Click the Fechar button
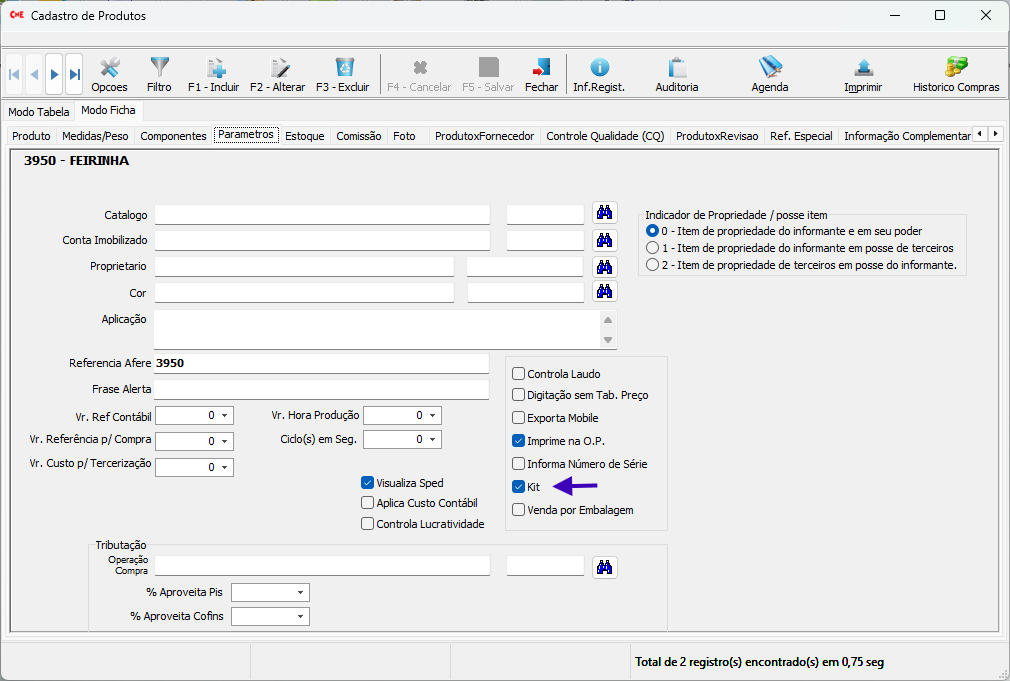 coord(541,74)
